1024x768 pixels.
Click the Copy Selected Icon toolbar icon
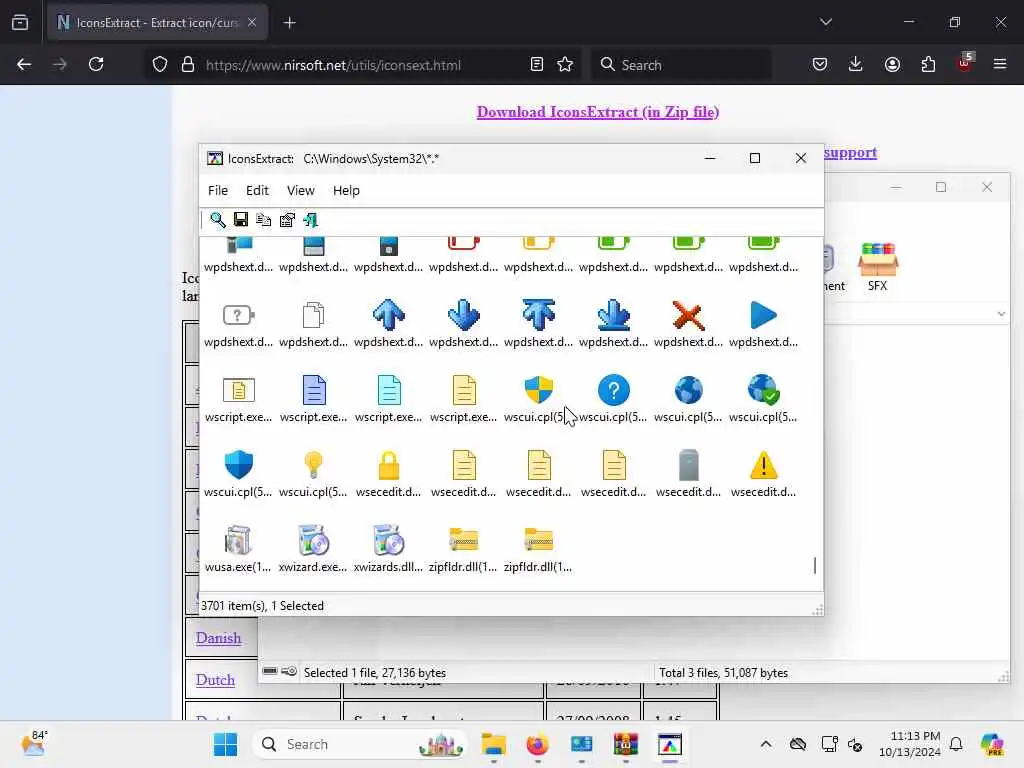264,220
